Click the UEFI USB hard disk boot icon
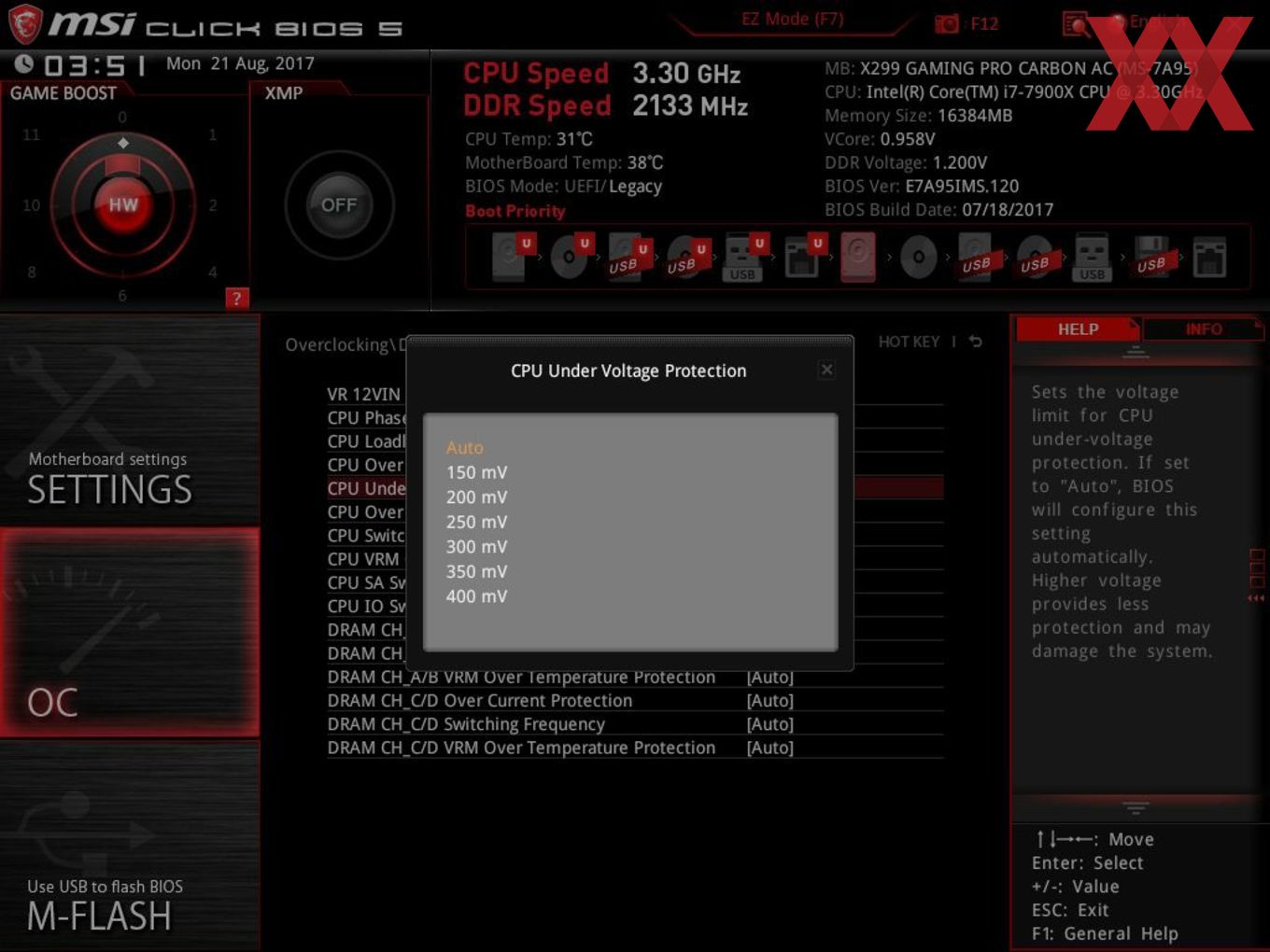This screenshot has height=952, width=1270. point(628,257)
